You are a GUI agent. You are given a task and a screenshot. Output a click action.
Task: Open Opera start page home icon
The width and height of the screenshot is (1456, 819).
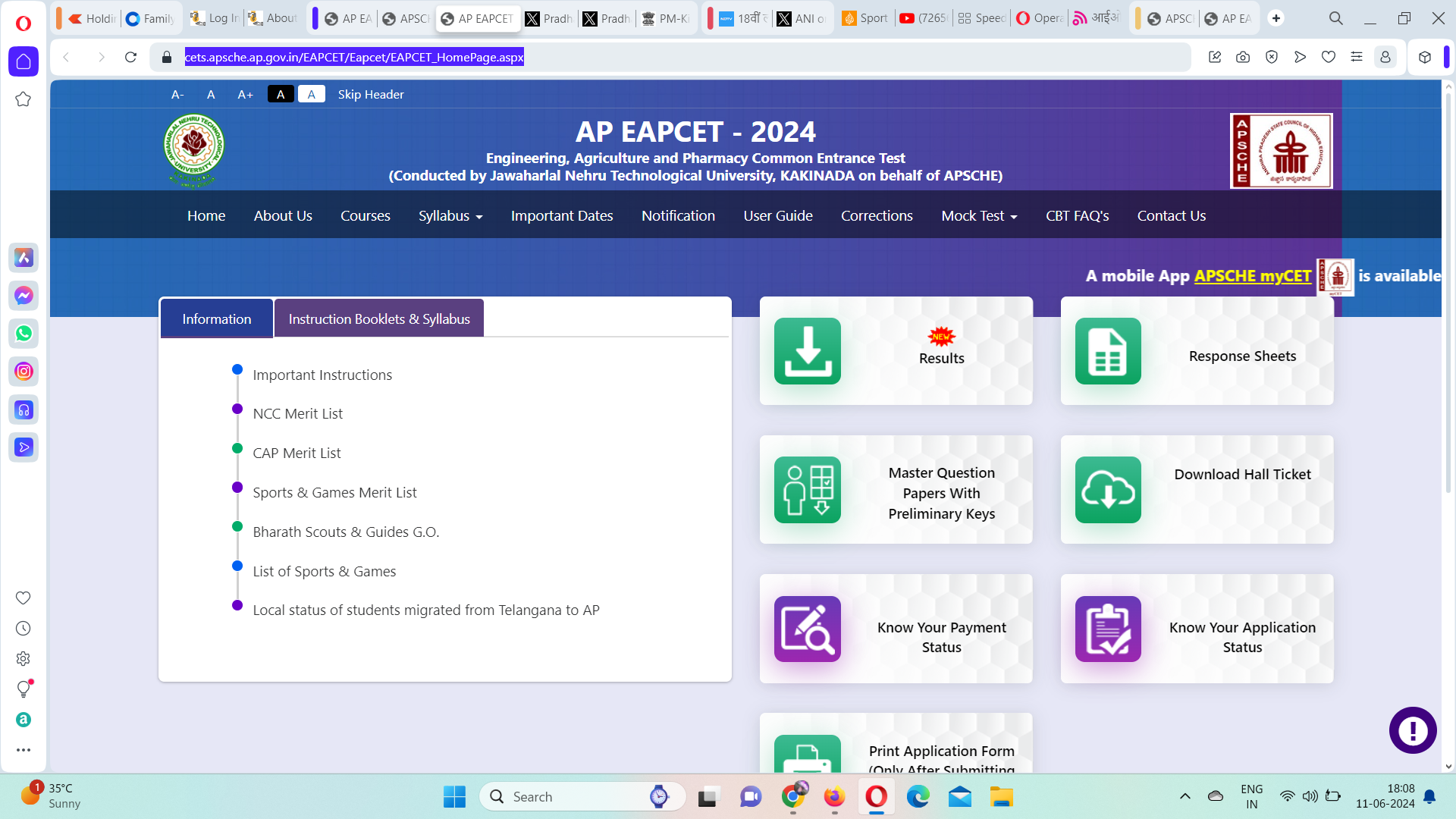click(x=24, y=61)
